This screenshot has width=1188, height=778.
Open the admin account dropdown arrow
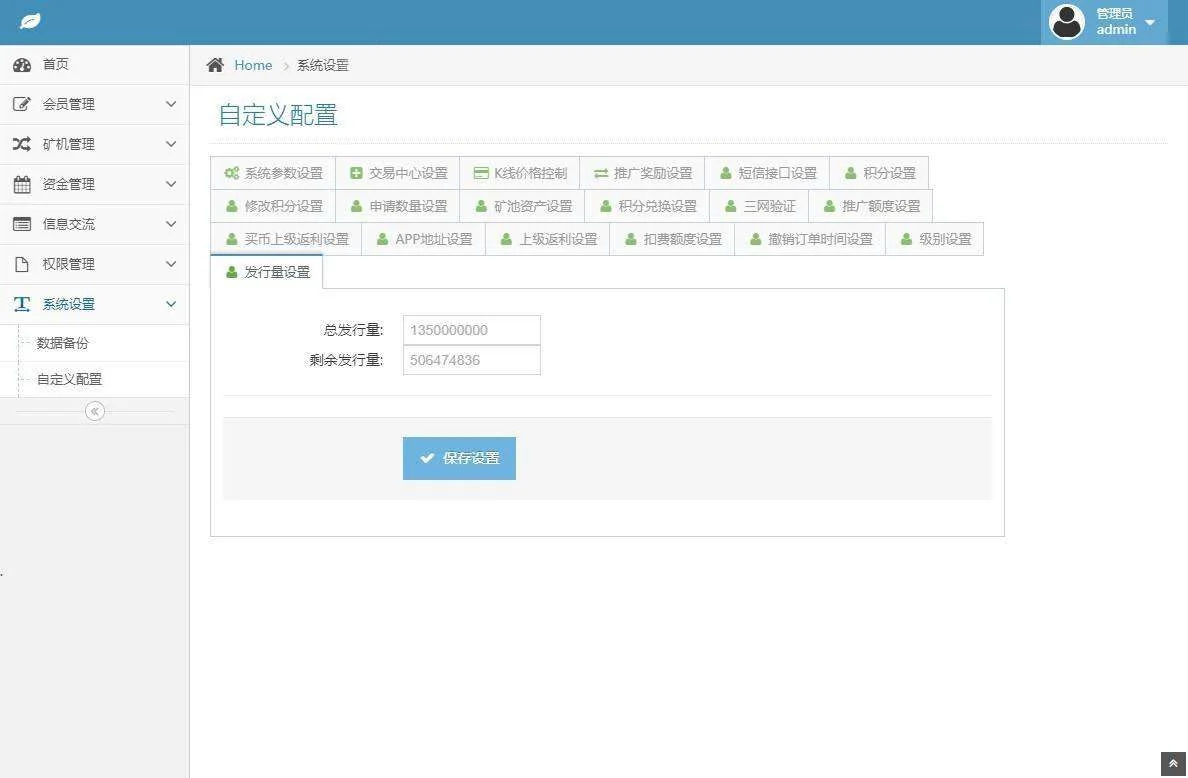[1150, 22]
